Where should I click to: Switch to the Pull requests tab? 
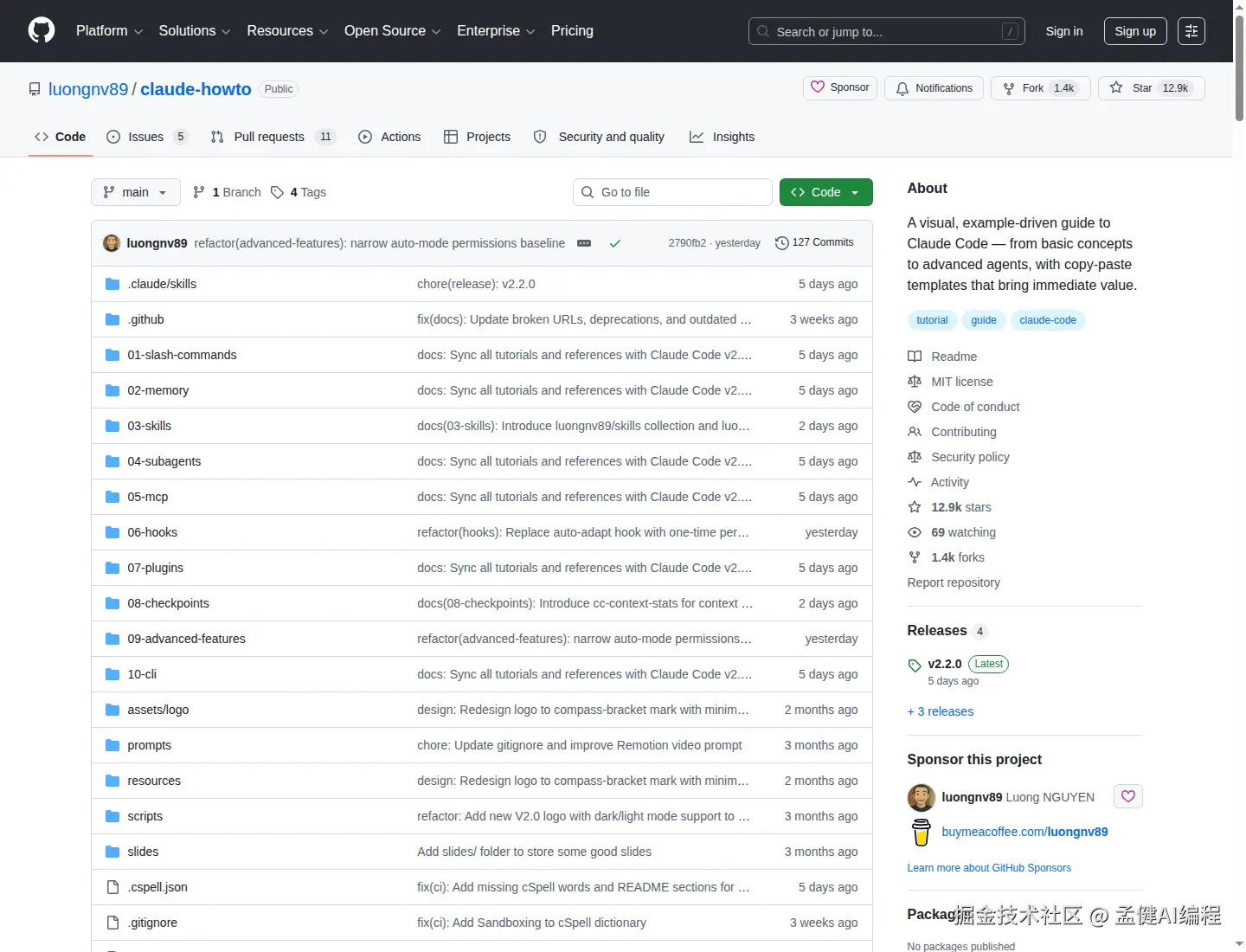[x=270, y=137]
